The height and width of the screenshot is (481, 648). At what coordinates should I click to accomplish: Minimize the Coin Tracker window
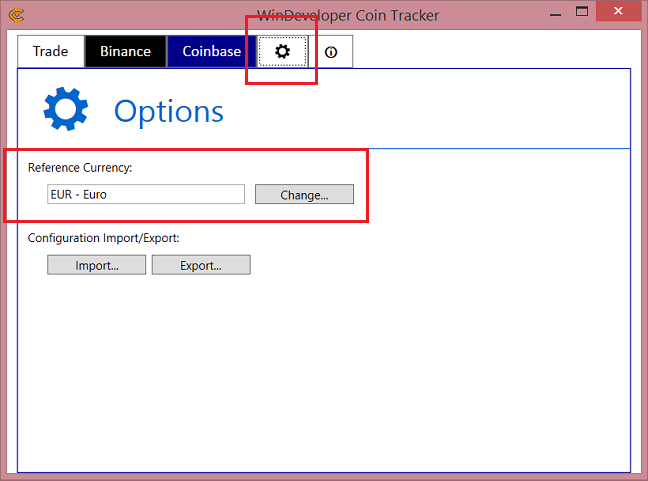555,14
